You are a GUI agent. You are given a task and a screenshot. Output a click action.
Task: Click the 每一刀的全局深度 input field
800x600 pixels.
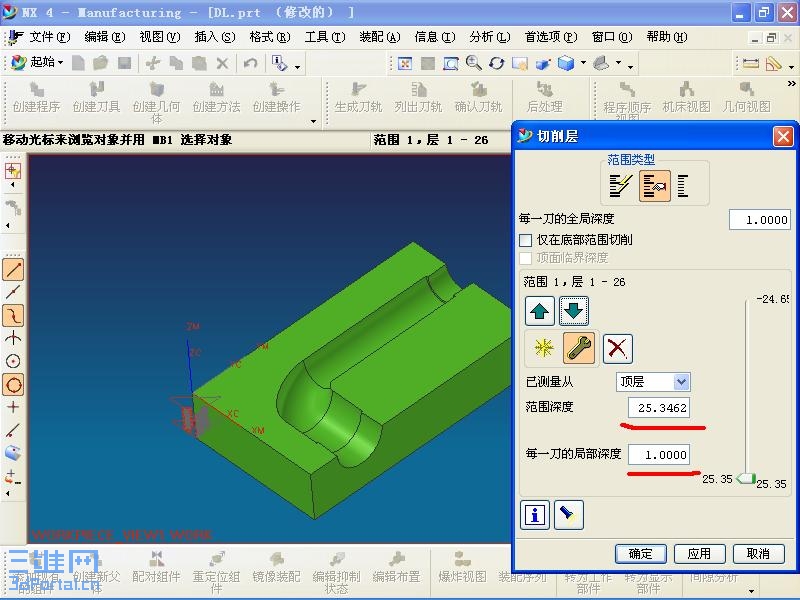point(760,220)
